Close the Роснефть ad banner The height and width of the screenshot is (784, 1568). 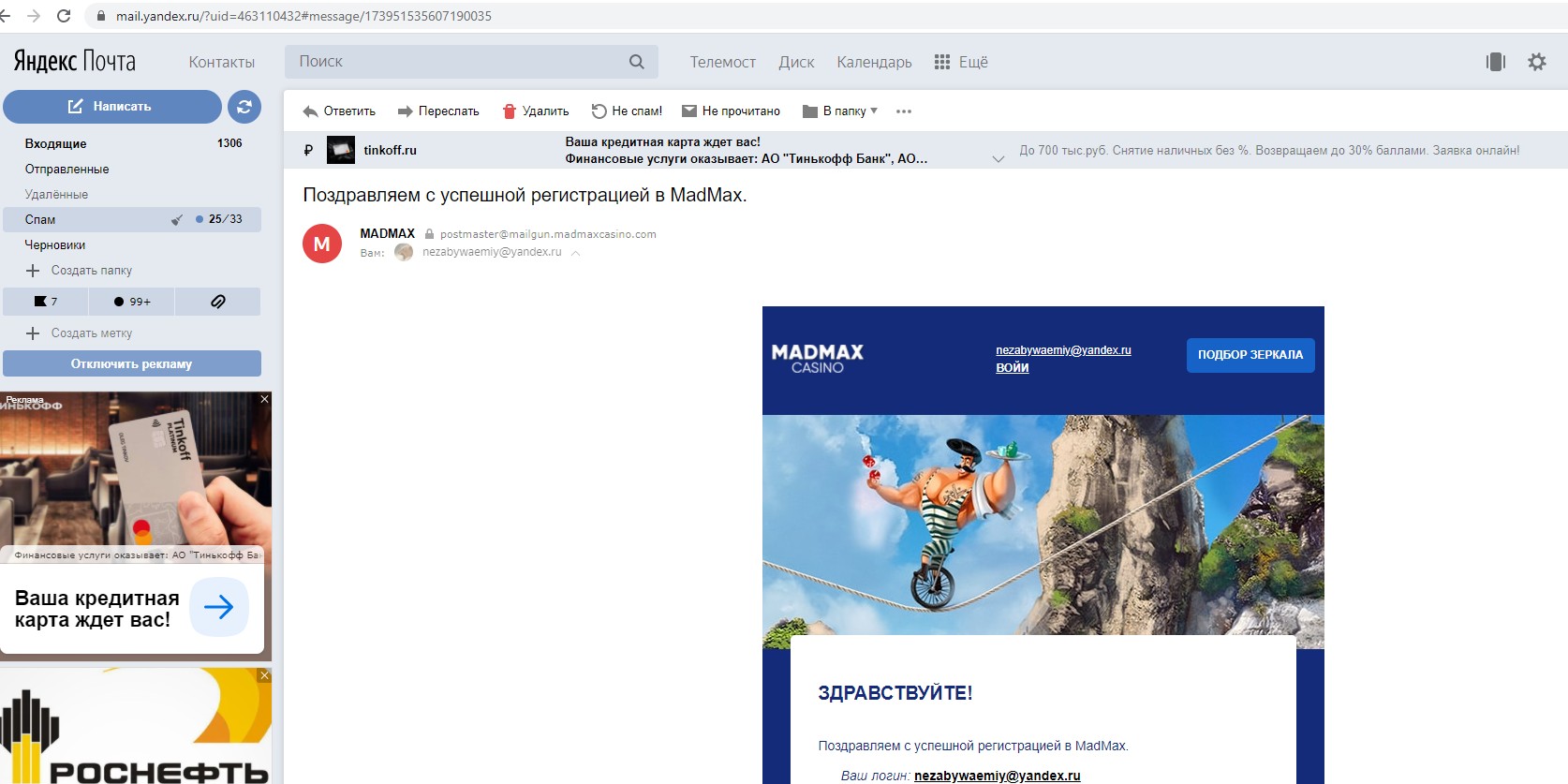pyautogui.click(x=264, y=675)
